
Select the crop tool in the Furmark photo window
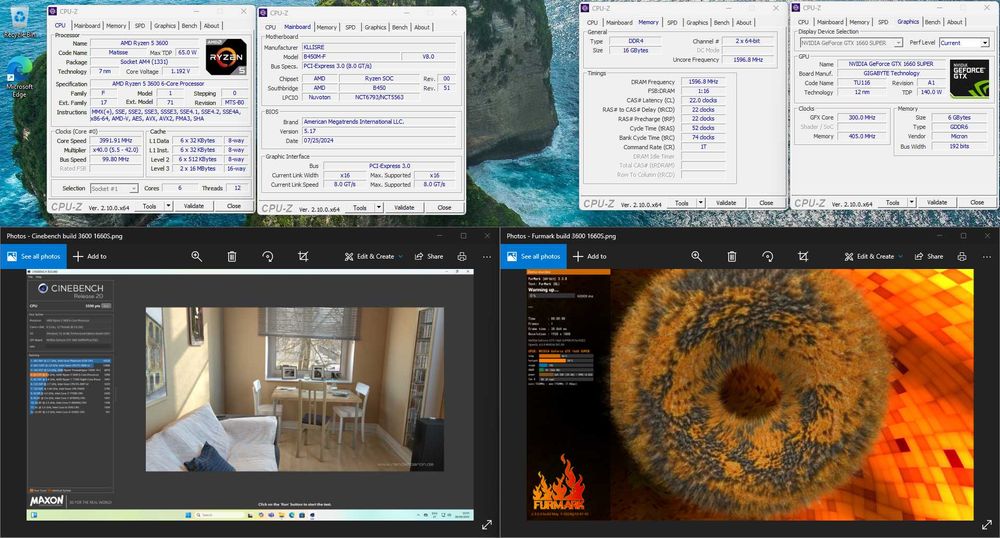click(803, 256)
